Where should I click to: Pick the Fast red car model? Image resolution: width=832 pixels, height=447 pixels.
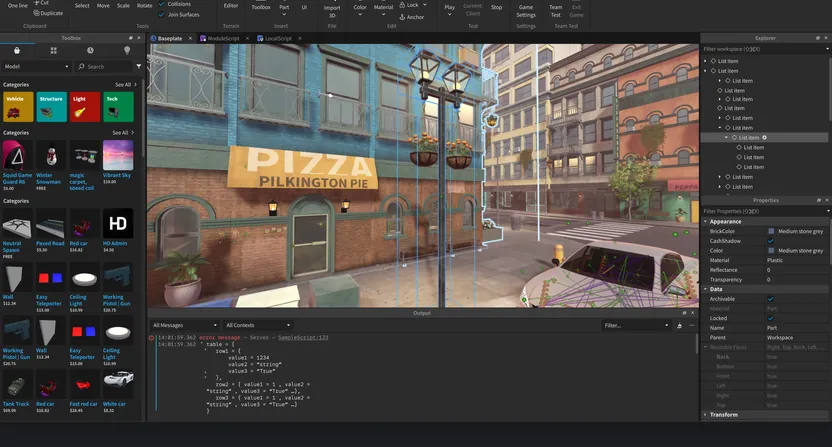[84, 384]
